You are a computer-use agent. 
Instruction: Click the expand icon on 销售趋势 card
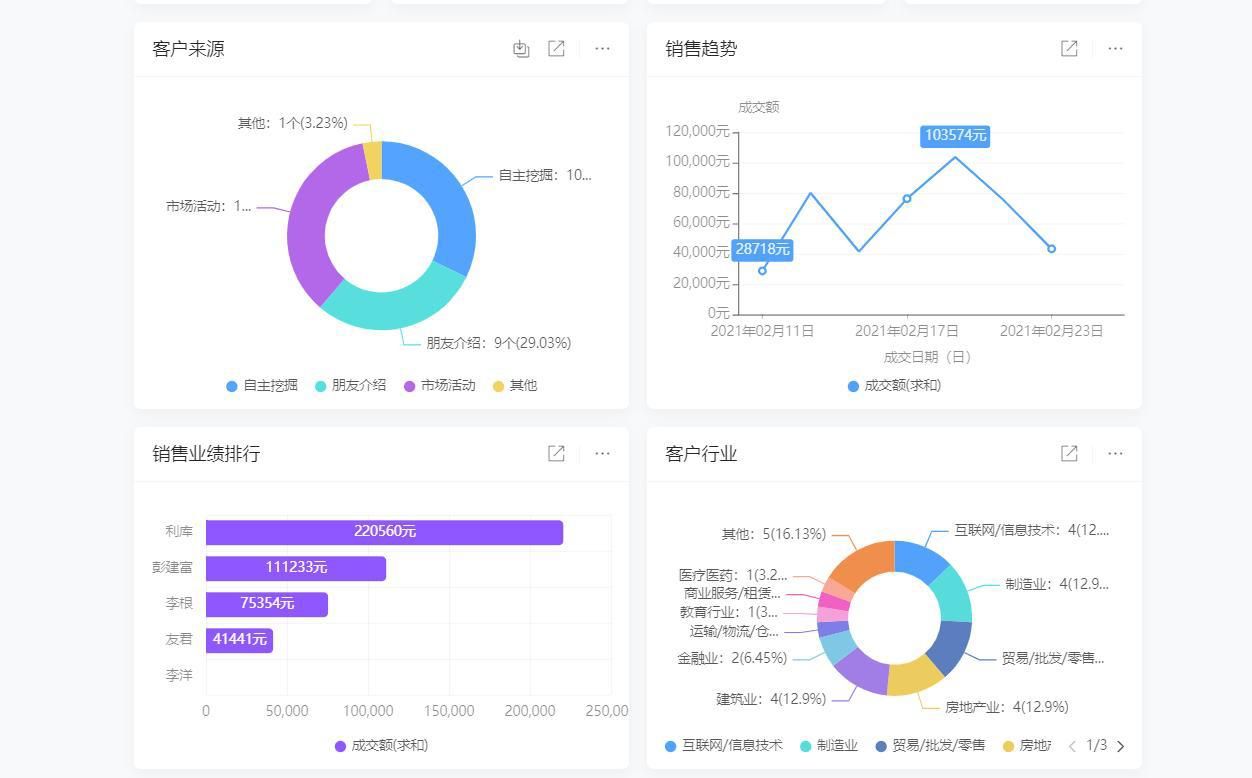1069,48
